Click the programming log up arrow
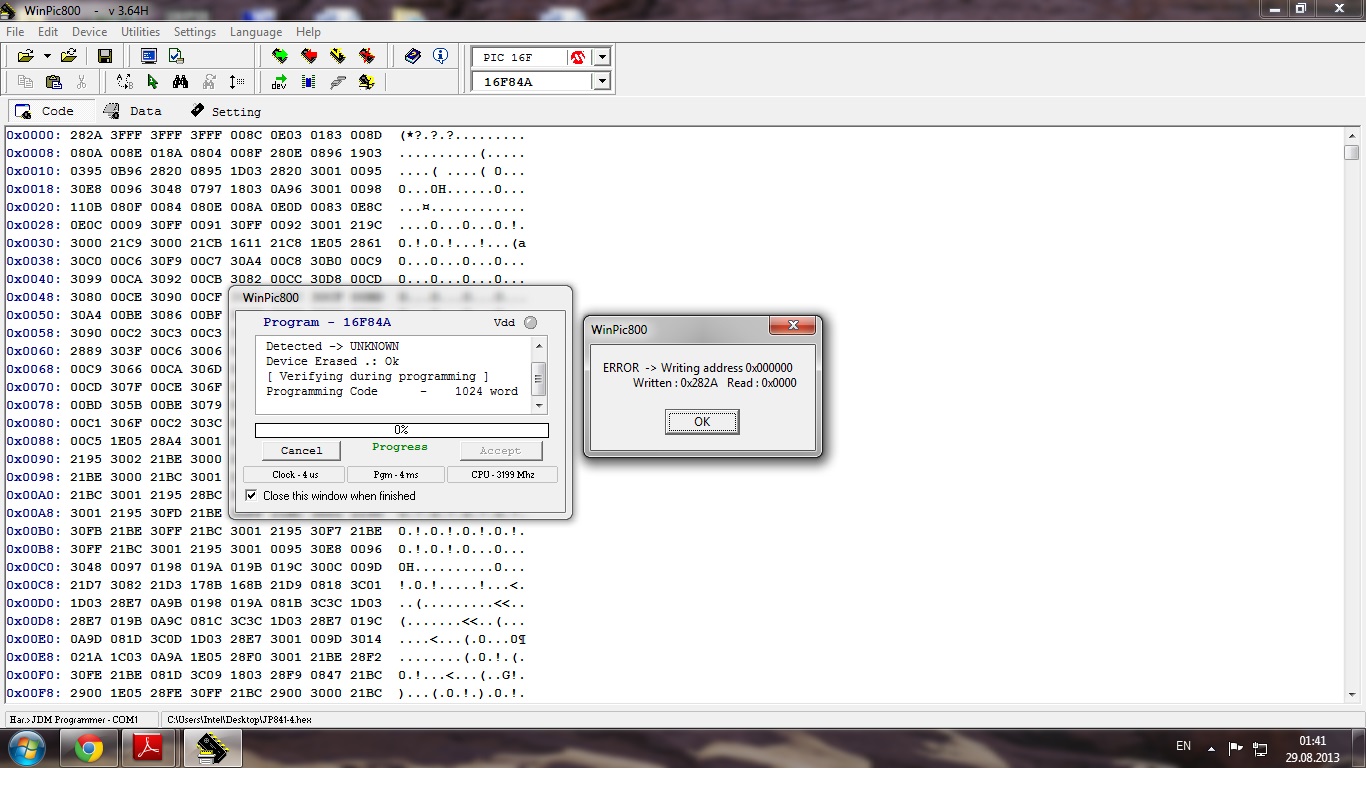This screenshot has height=788, width=1366. (539, 346)
